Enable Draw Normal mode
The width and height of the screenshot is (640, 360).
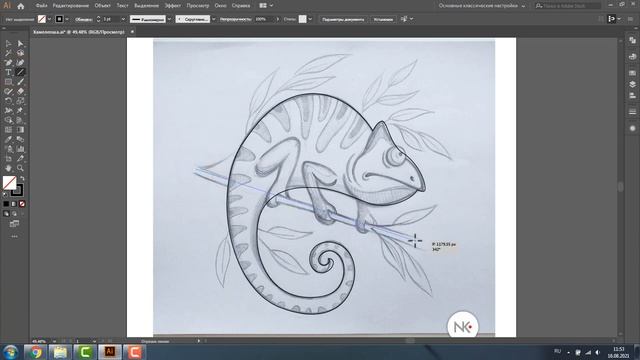6,213
